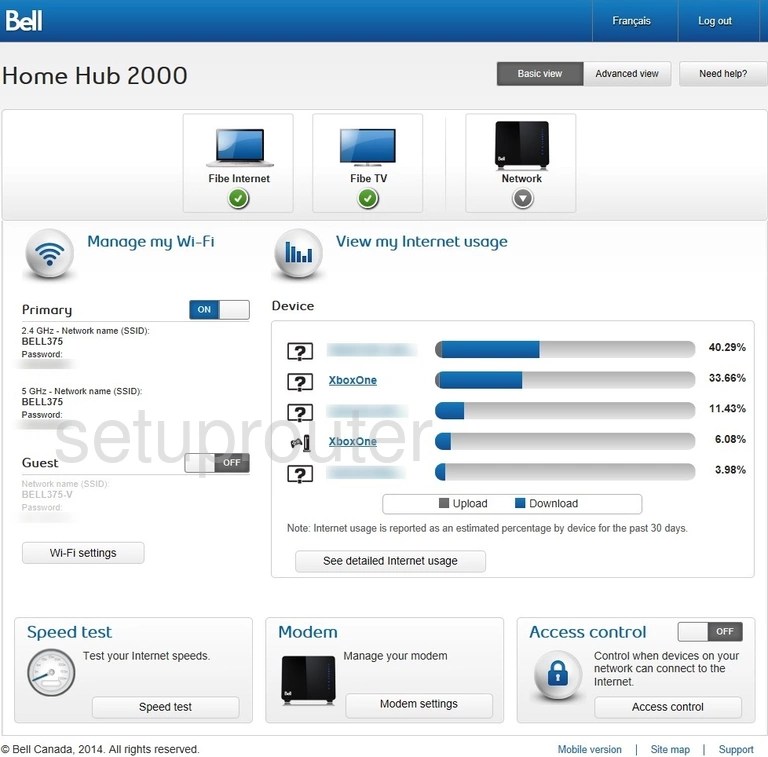
Task: Click the Modem heading
Action: pyautogui.click(x=308, y=632)
